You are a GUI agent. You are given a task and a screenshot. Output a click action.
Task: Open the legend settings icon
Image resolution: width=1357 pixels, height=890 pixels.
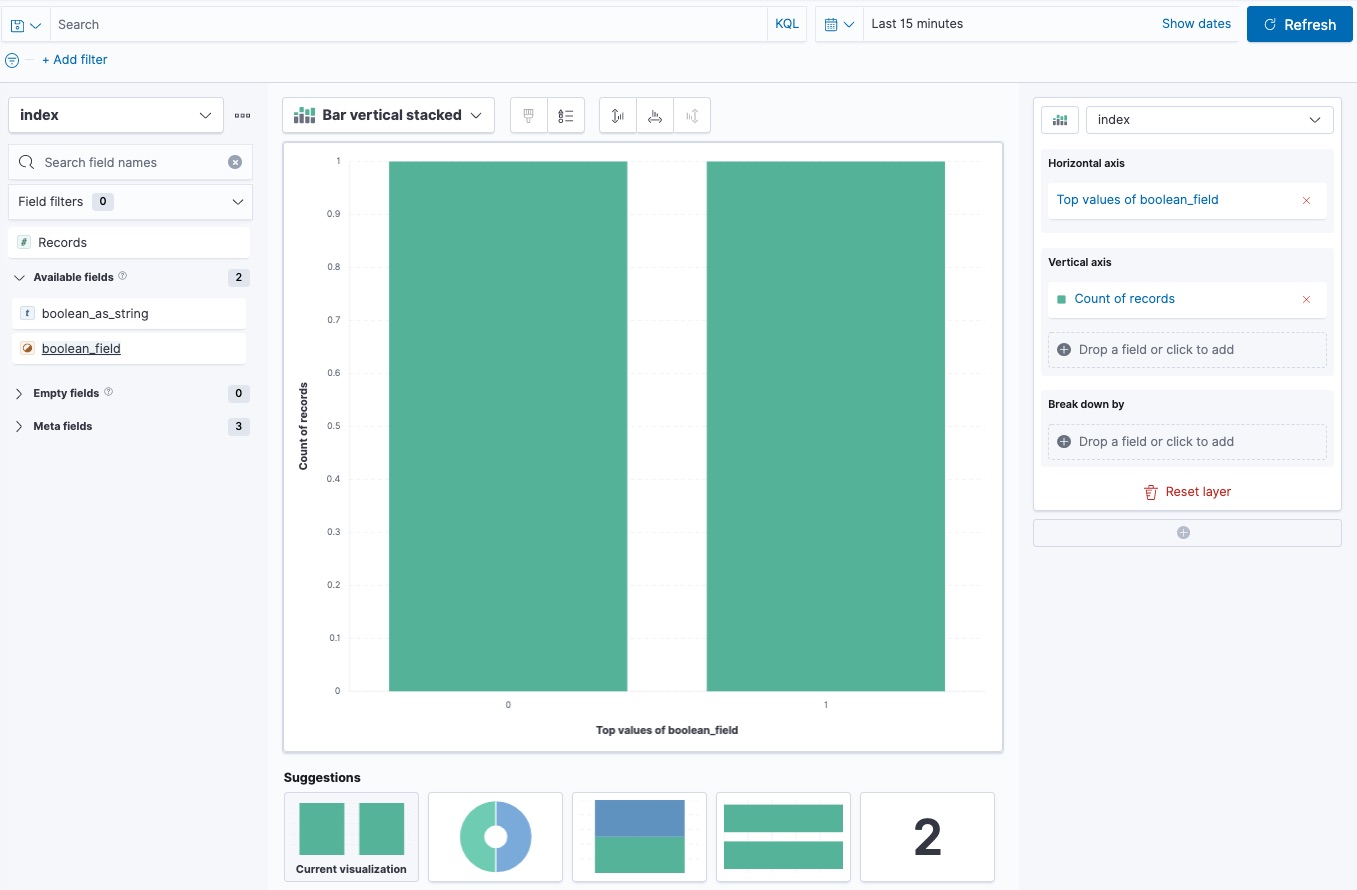coord(566,116)
